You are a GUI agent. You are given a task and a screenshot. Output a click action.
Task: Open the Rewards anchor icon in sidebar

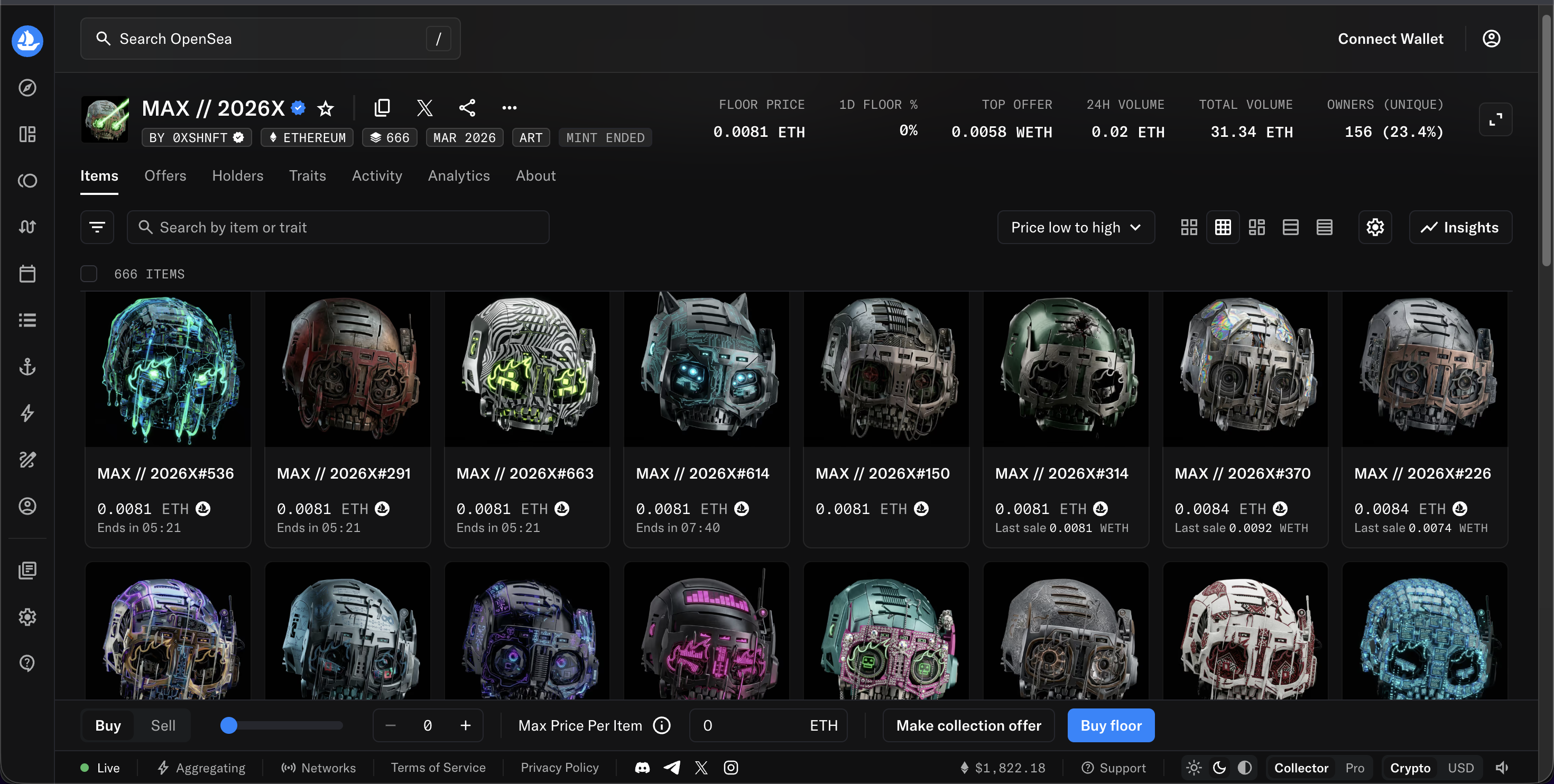click(27, 367)
